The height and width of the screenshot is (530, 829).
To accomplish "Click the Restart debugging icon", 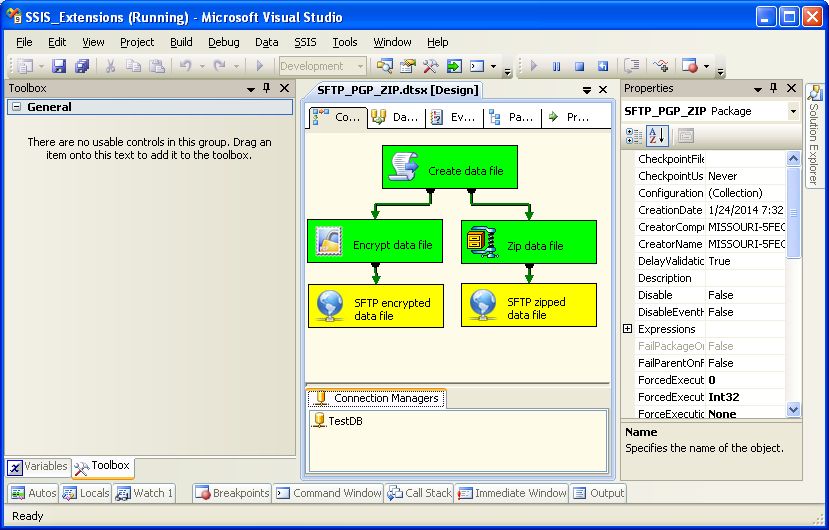I will pyautogui.click(x=603, y=66).
